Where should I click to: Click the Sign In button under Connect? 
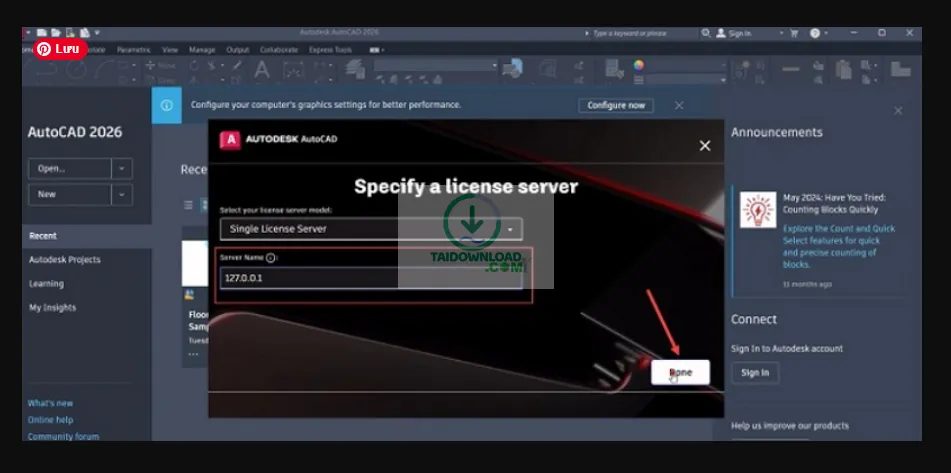[755, 373]
